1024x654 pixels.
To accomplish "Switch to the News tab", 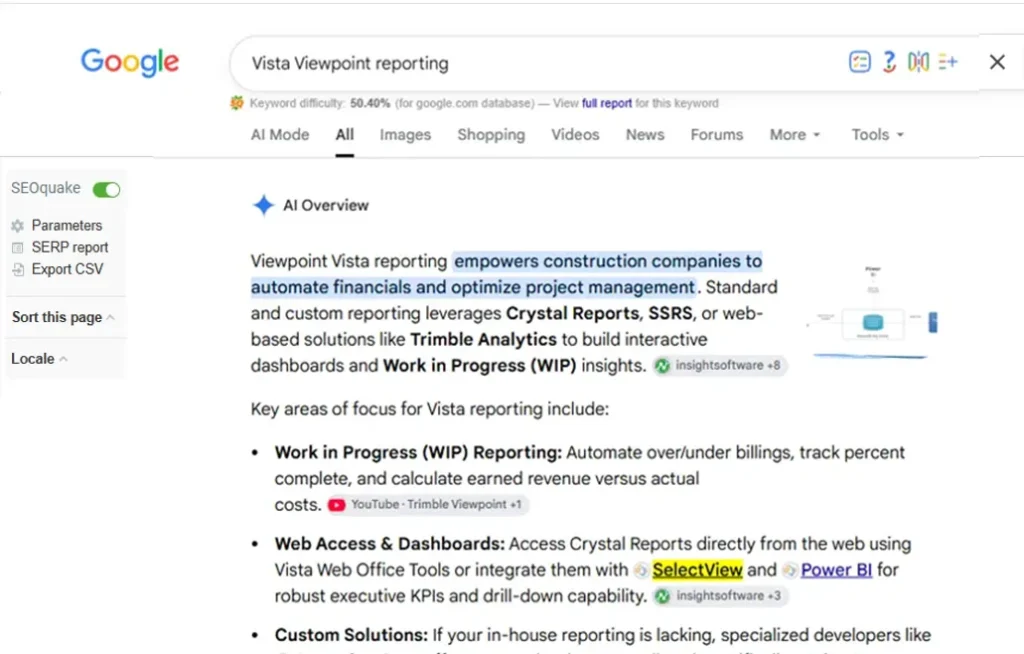I will tap(645, 135).
